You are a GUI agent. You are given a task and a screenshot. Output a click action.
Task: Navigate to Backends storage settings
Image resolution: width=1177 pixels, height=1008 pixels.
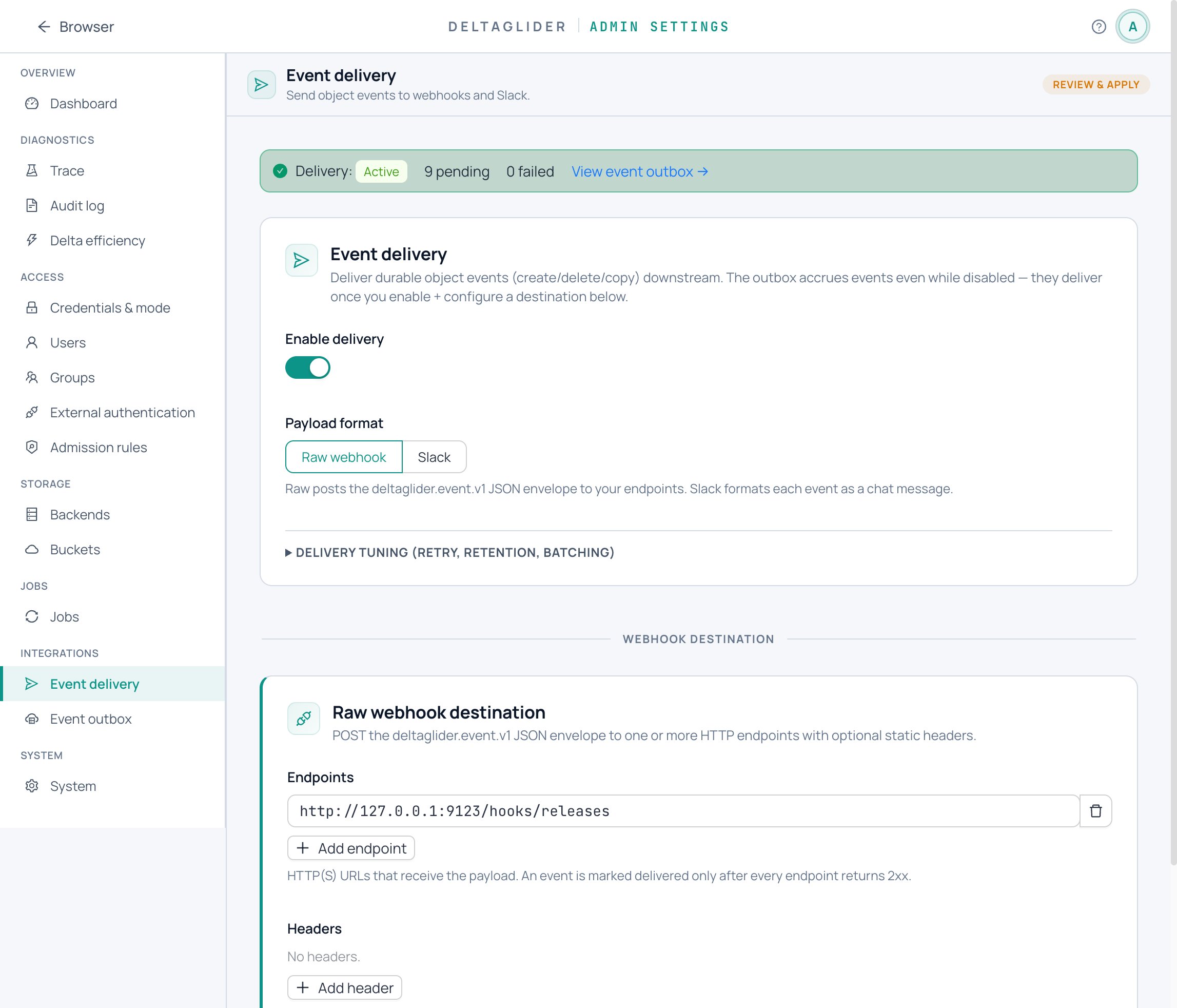click(112, 514)
